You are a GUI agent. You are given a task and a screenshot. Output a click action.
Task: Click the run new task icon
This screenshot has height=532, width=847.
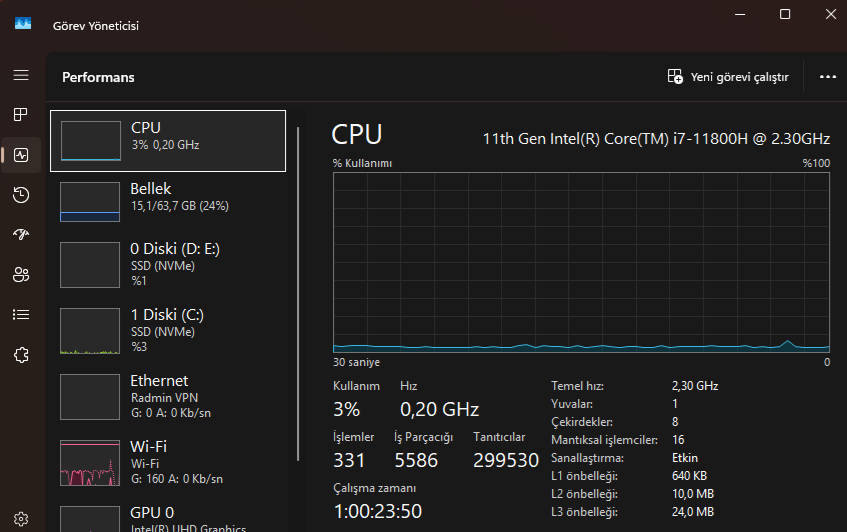coord(675,76)
